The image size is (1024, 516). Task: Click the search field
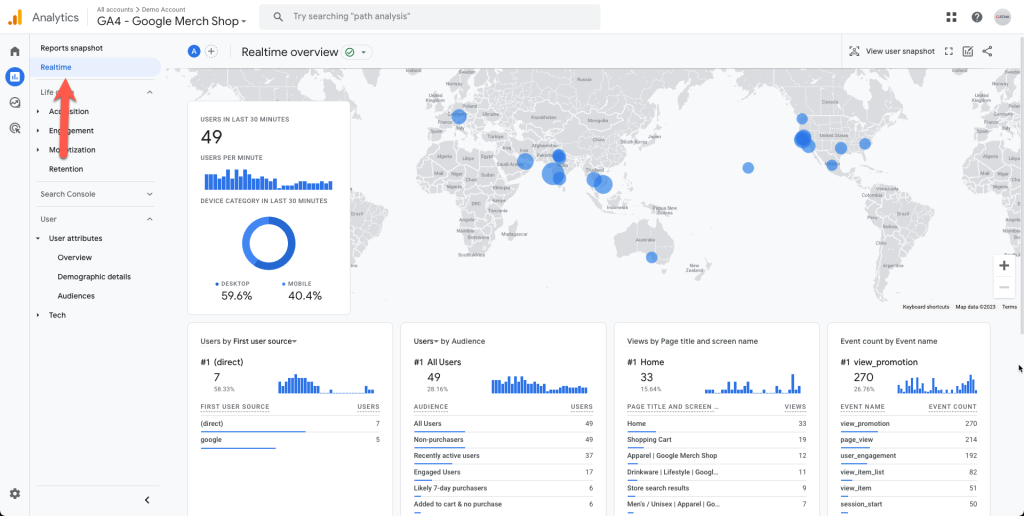430,17
